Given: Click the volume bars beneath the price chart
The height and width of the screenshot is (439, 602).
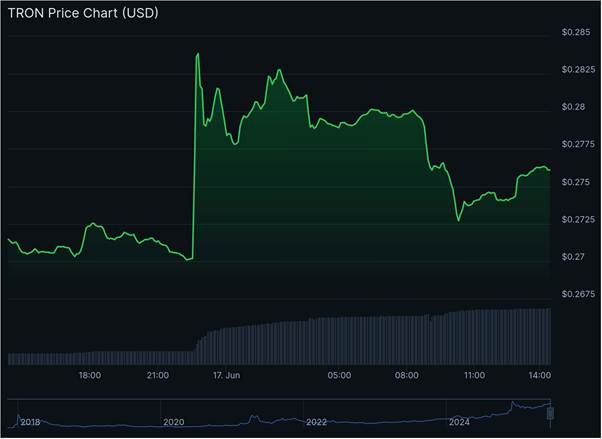Looking at the screenshot, I should 280,337.
